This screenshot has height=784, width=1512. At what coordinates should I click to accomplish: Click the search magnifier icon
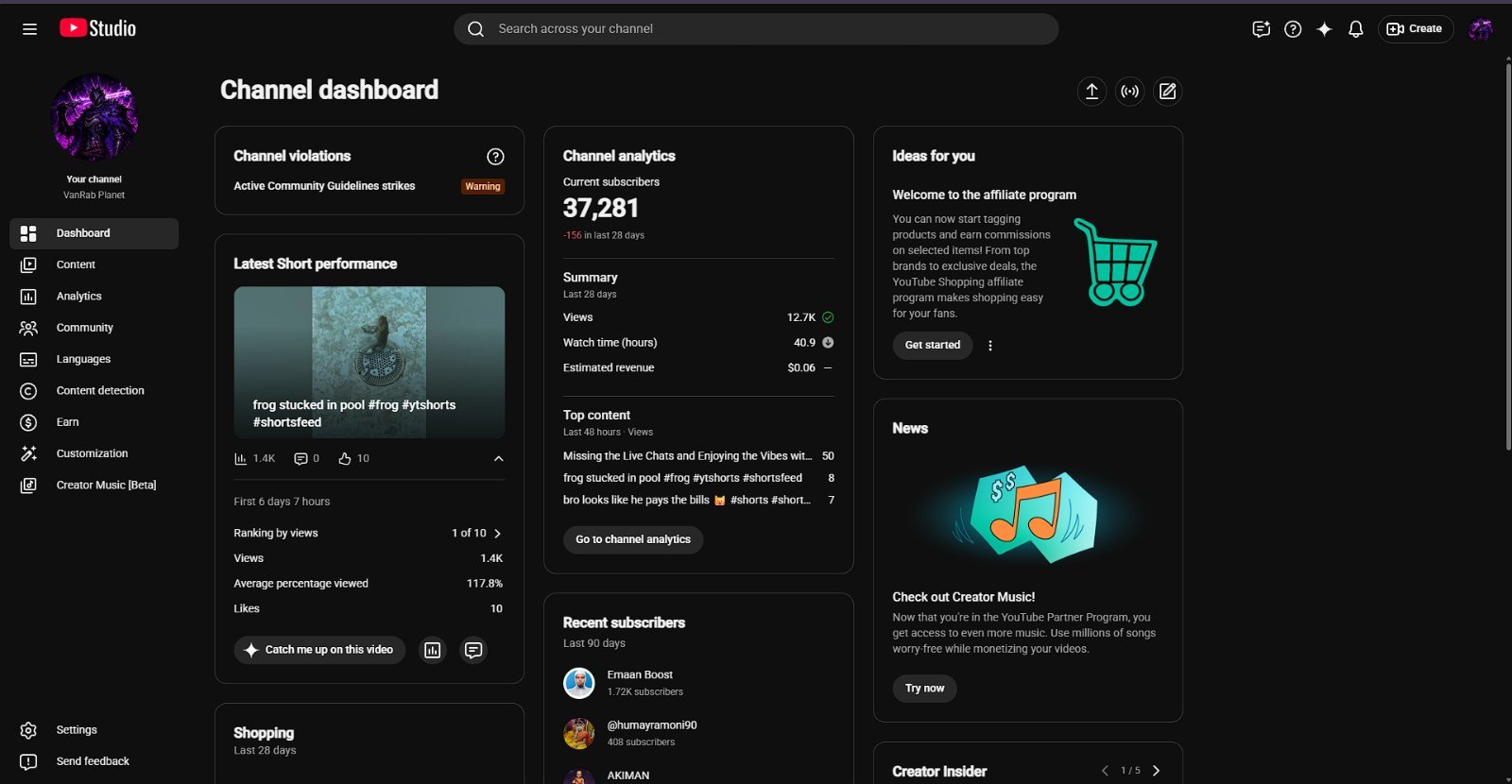476,29
